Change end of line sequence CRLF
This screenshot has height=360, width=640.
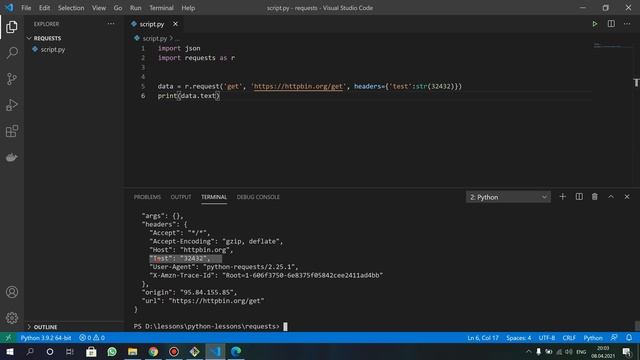pyautogui.click(x=569, y=338)
